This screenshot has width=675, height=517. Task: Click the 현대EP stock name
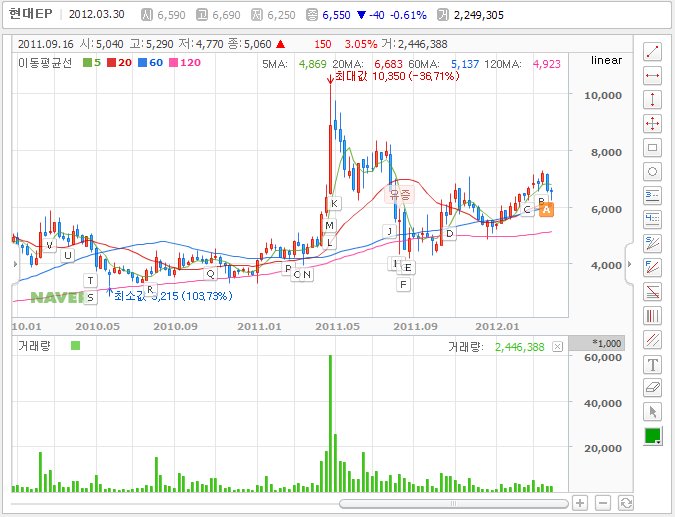(x=31, y=14)
